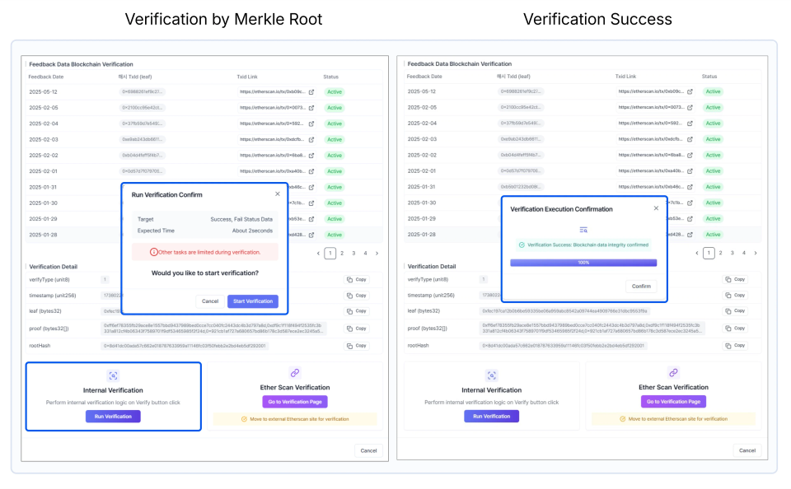Go to previous page arrow in Verification Success panel
The height and width of the screenshot is (489, 791).
pos(697,253)
